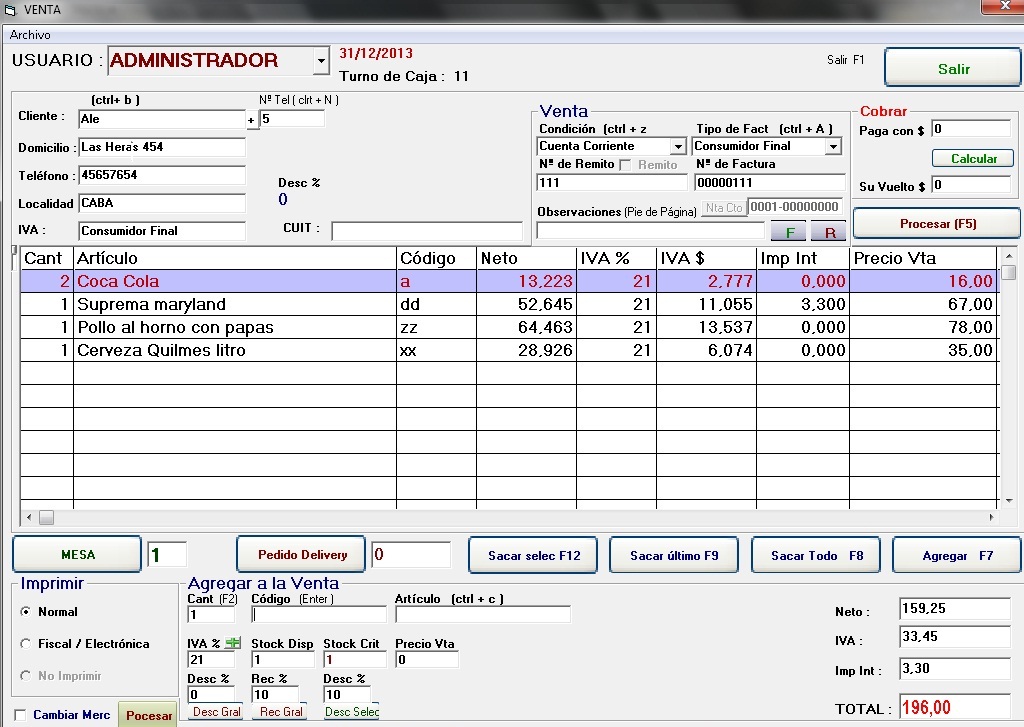Click the Código column header
Image resolution: width=1024 pixels, height=727 pixels.
436,258
